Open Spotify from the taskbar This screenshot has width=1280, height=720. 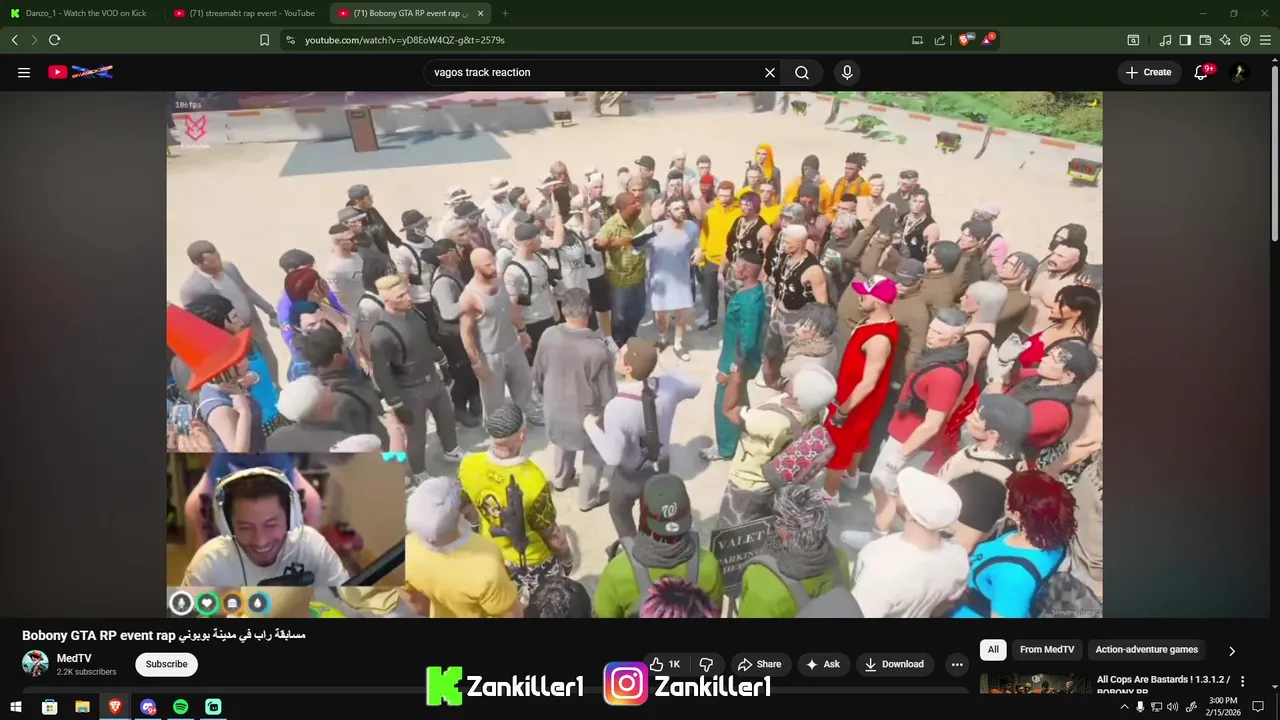[180, 707]
